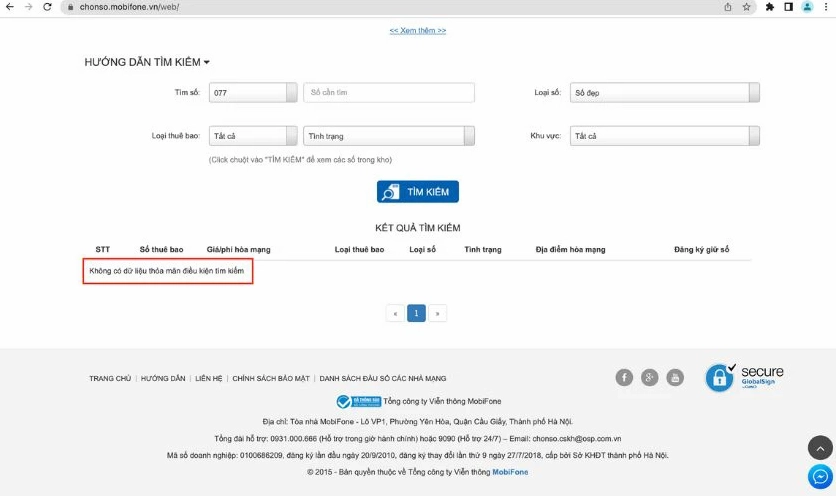Open the Facebook social icon in the footer

point(624,378)
